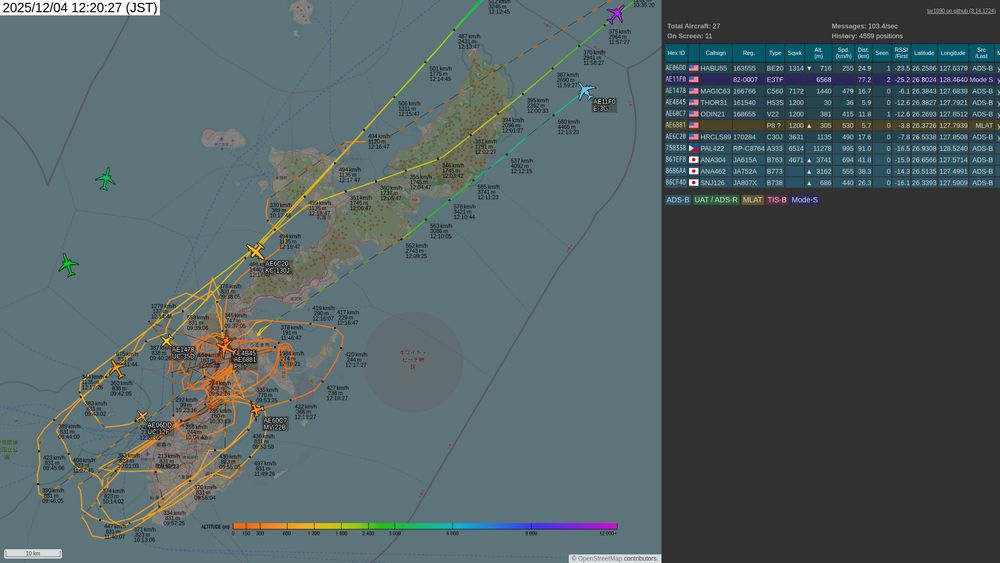
Task: Sort table by Dist. (km) column
Action: pyautogui.click(x=863, y=53)
